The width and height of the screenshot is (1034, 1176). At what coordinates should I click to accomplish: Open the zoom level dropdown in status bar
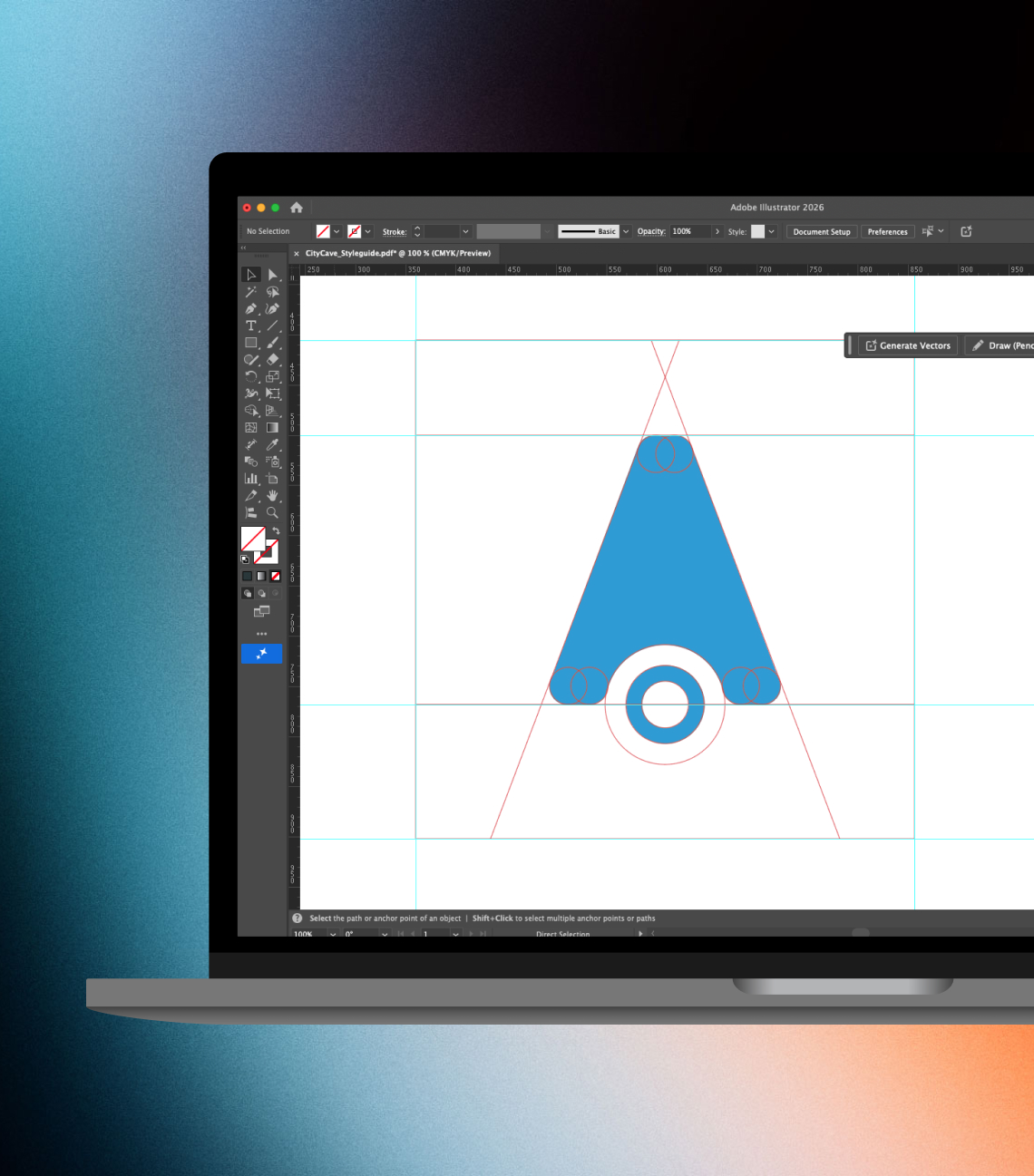point(332,934)
